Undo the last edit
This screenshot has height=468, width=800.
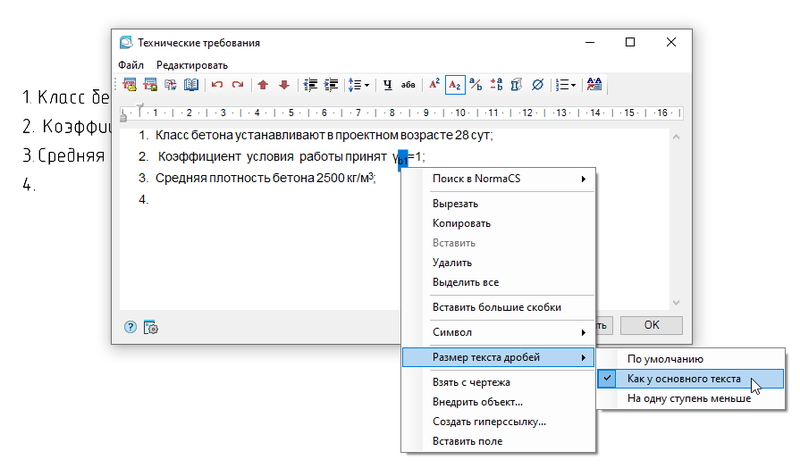pyautogui.click(x=217, y=85)
